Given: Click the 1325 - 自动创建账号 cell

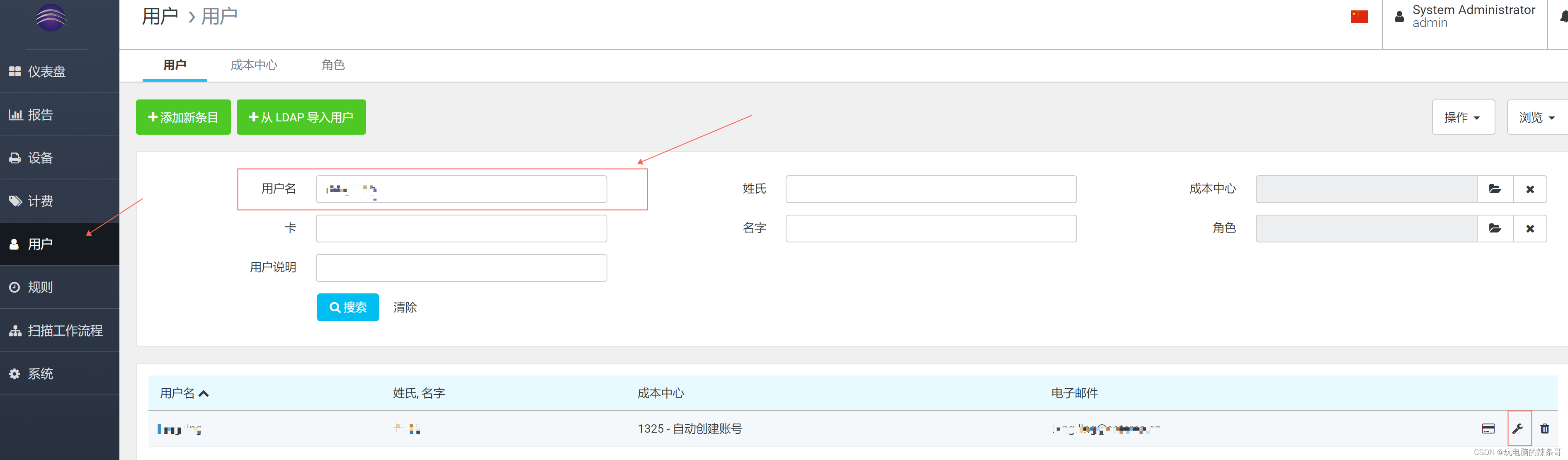Looking at the screenshot, I should pos(689,429).
